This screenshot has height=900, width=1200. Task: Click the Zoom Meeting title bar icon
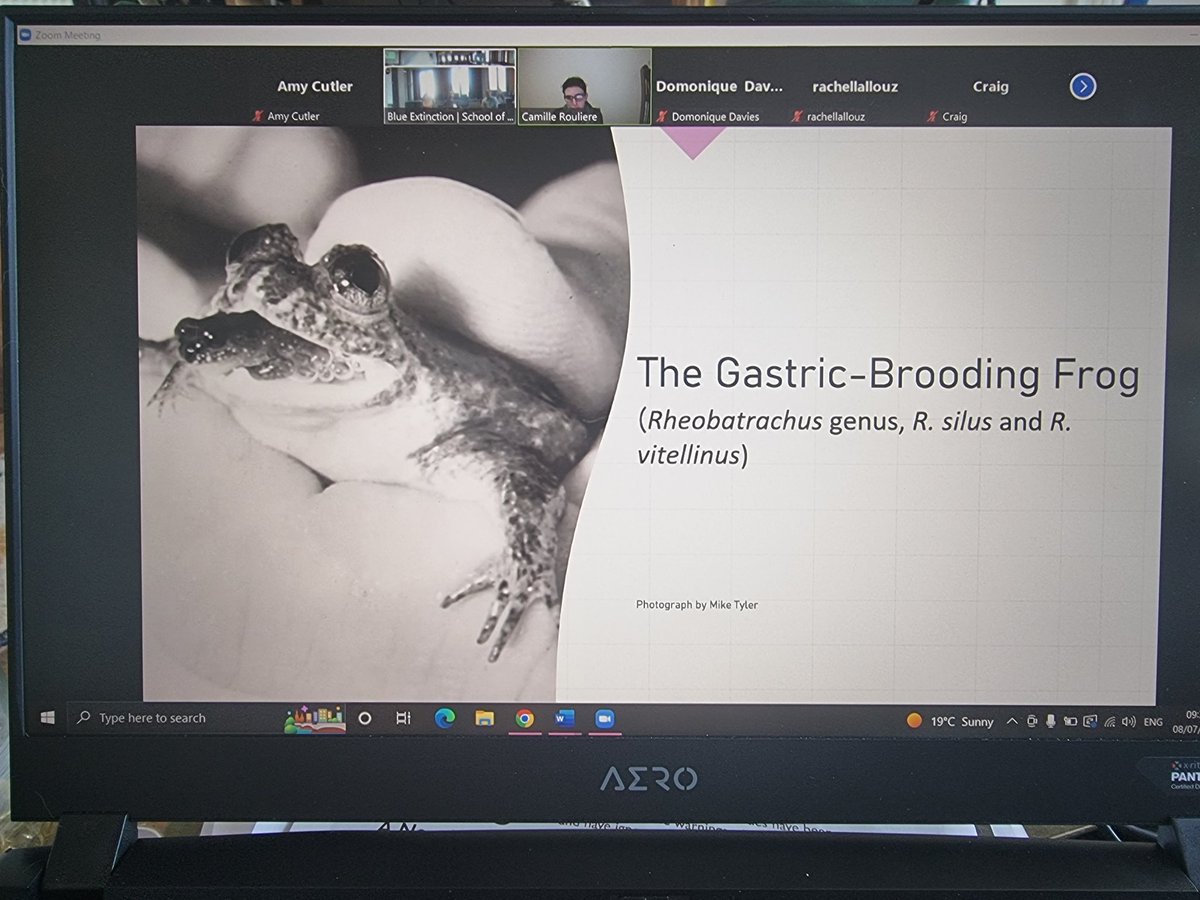[x=26, y=35]
